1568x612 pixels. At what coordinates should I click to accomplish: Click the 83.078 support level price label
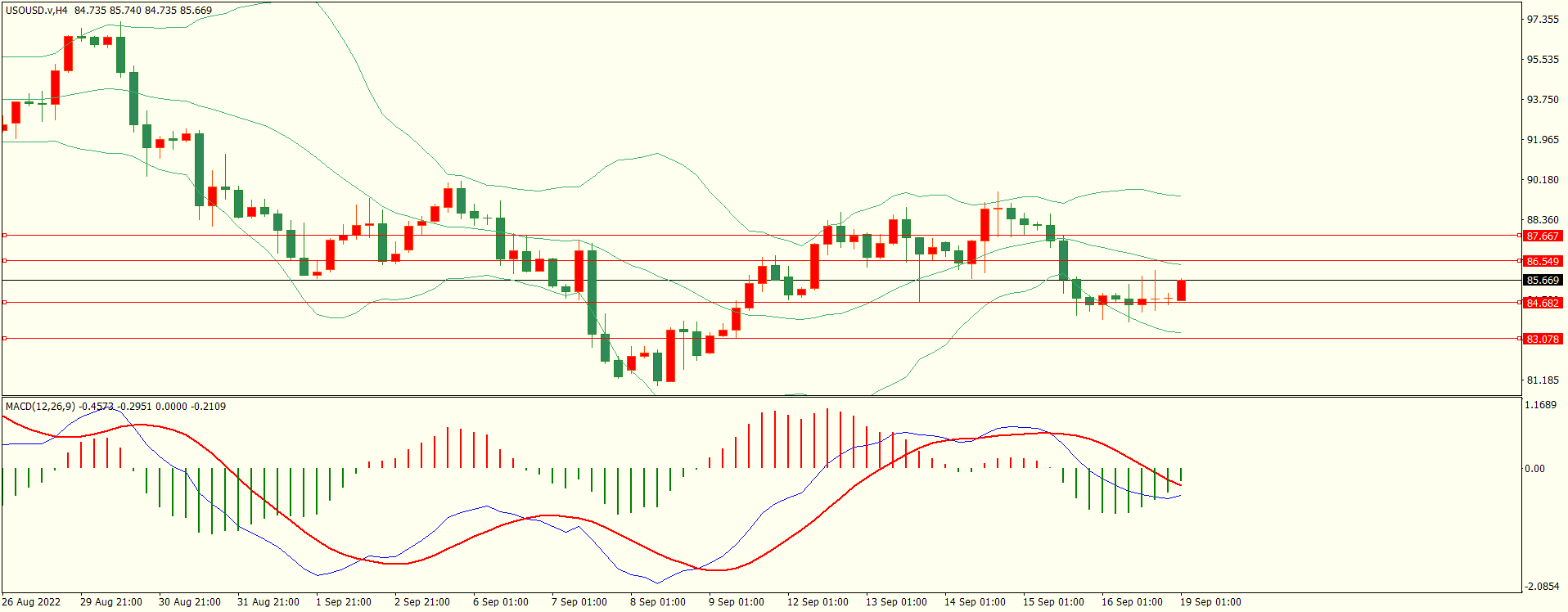click(1543, 340)
